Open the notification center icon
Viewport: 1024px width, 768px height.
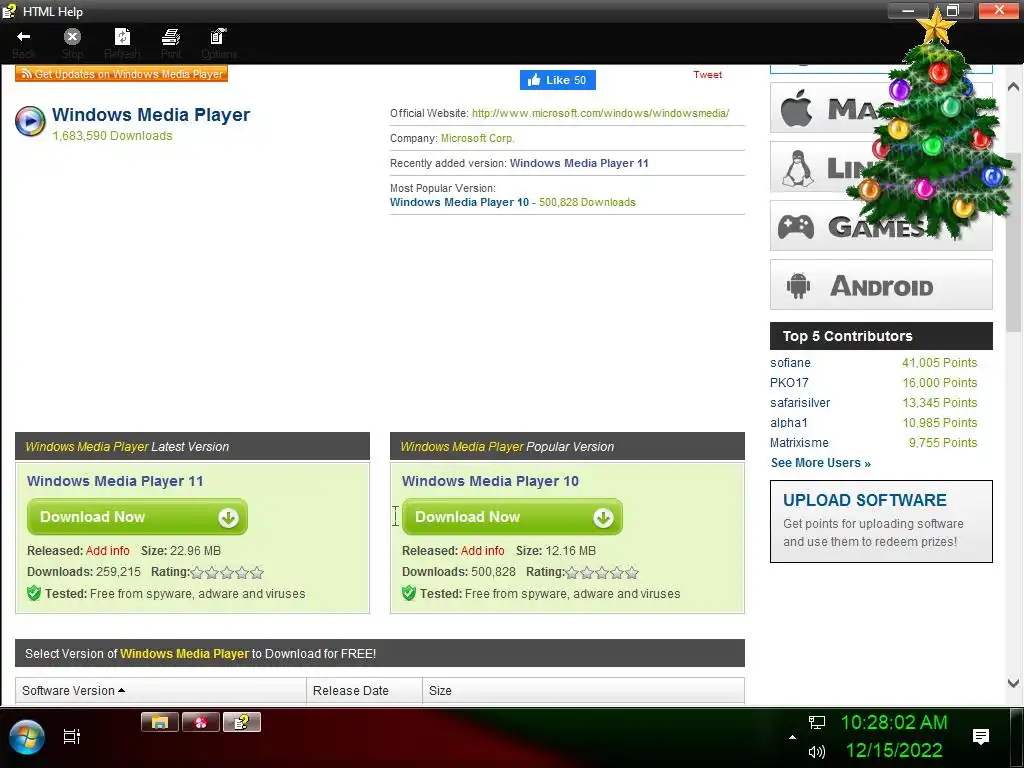coord(980,737)
